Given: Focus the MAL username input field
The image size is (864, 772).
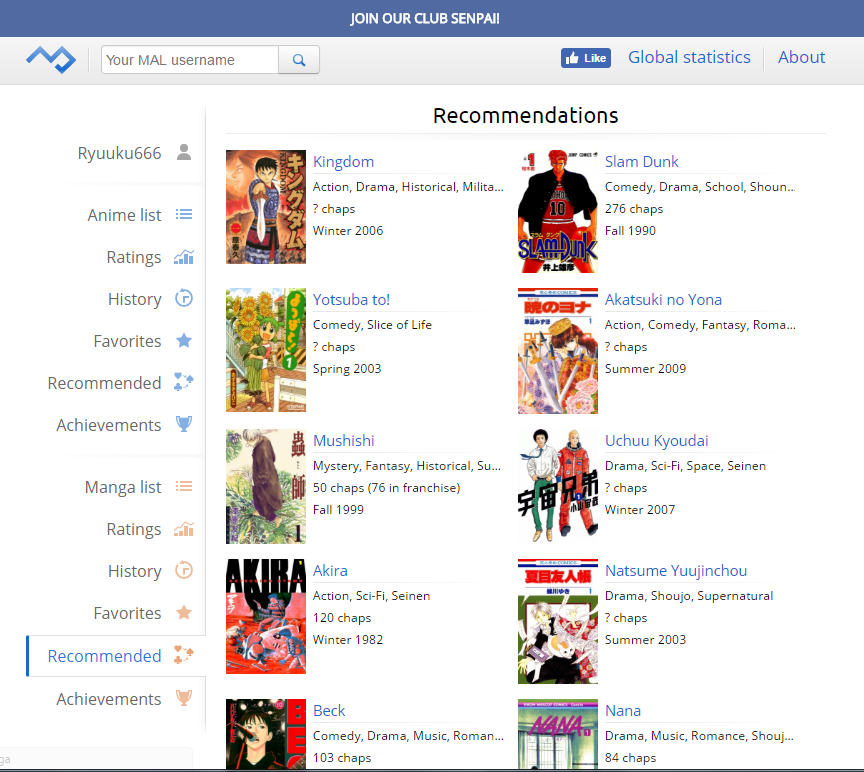Looking at the screenshot, I should click(x=190, y=60).
